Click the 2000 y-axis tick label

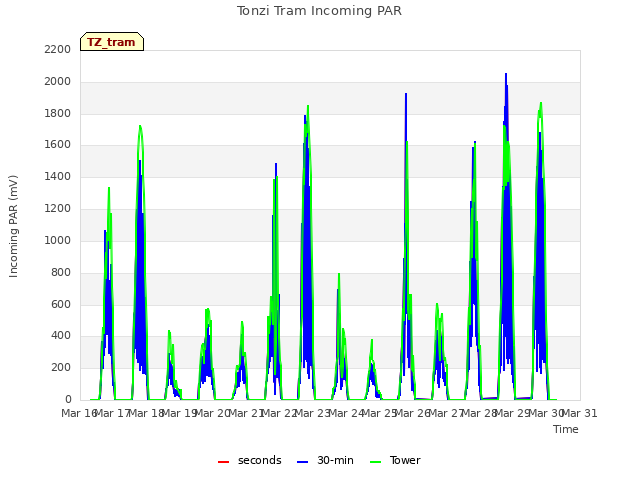pyautogui.click(x=58, y=81)
